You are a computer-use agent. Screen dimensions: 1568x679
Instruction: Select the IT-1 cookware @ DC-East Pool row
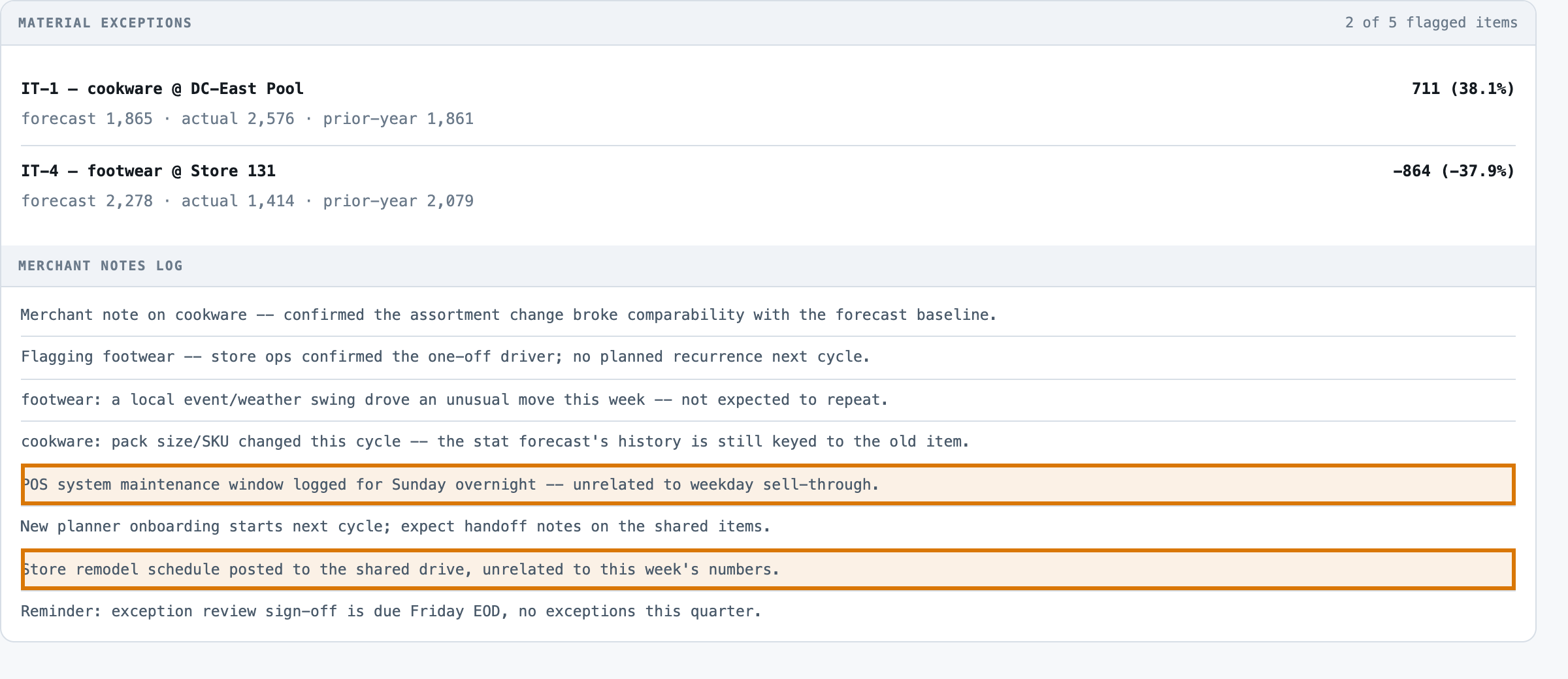(768, 104)
